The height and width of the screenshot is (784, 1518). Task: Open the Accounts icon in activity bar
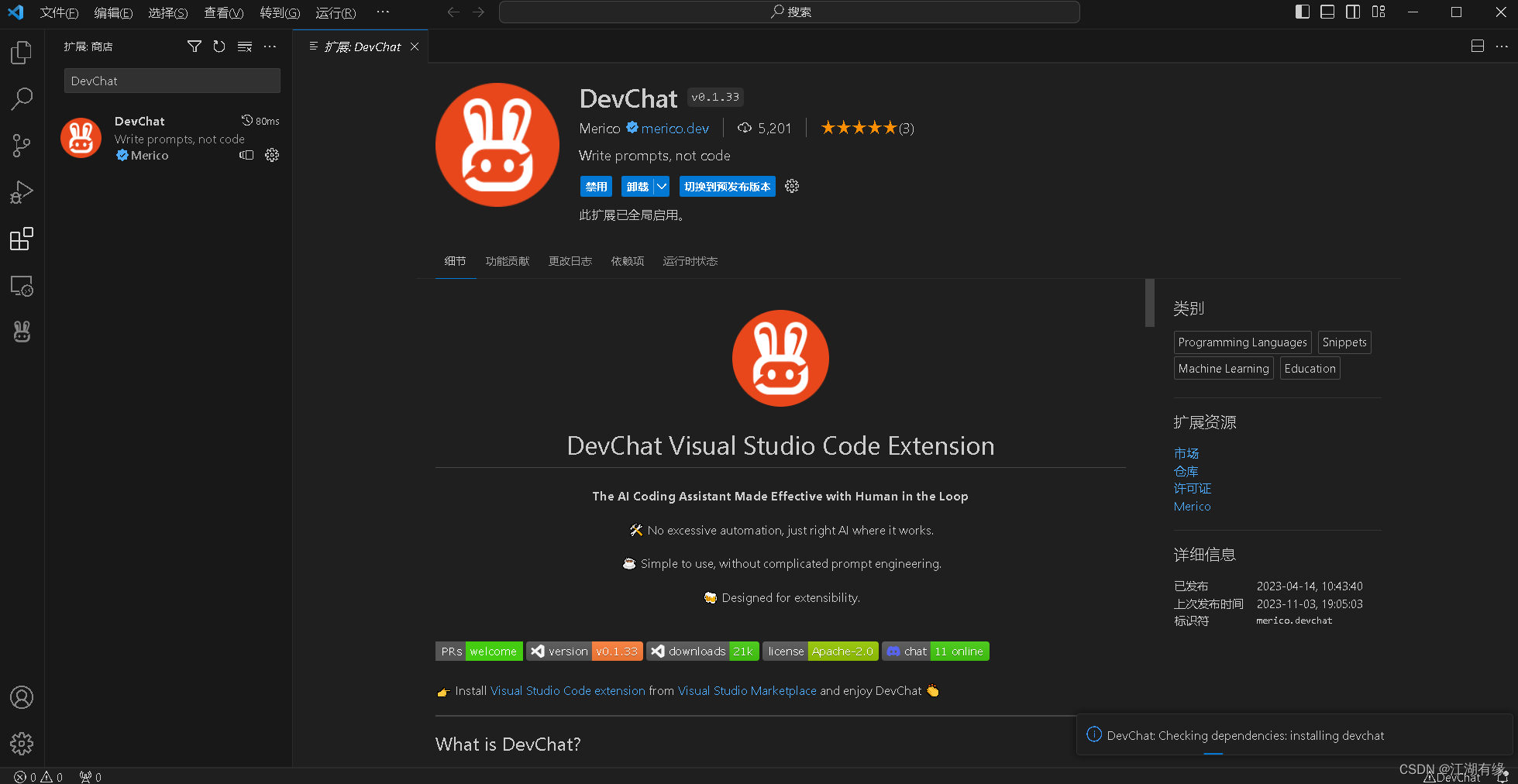point(22,697)
